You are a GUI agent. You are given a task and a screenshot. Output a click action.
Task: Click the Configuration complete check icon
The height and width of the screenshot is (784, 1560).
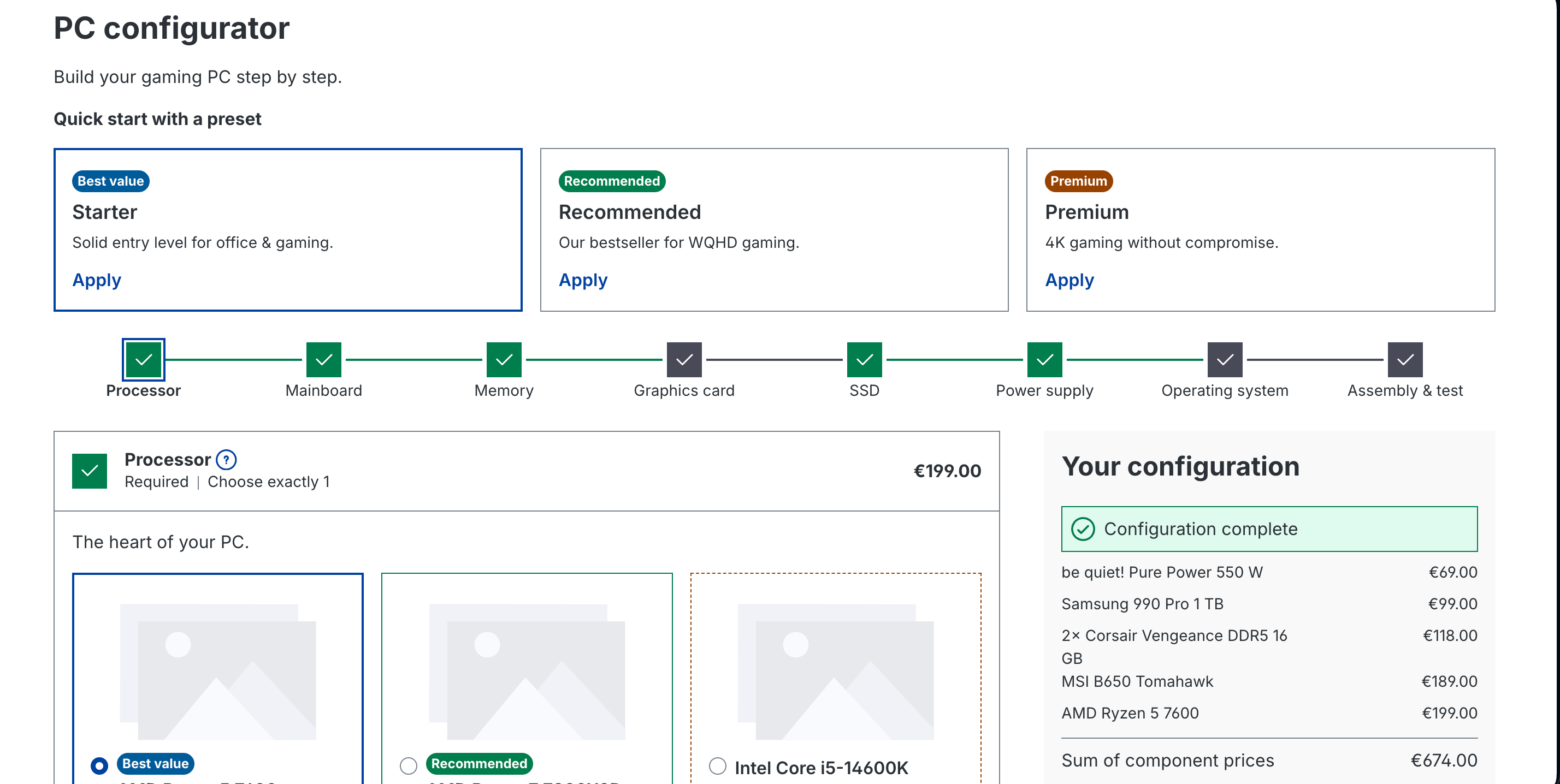1083,529
